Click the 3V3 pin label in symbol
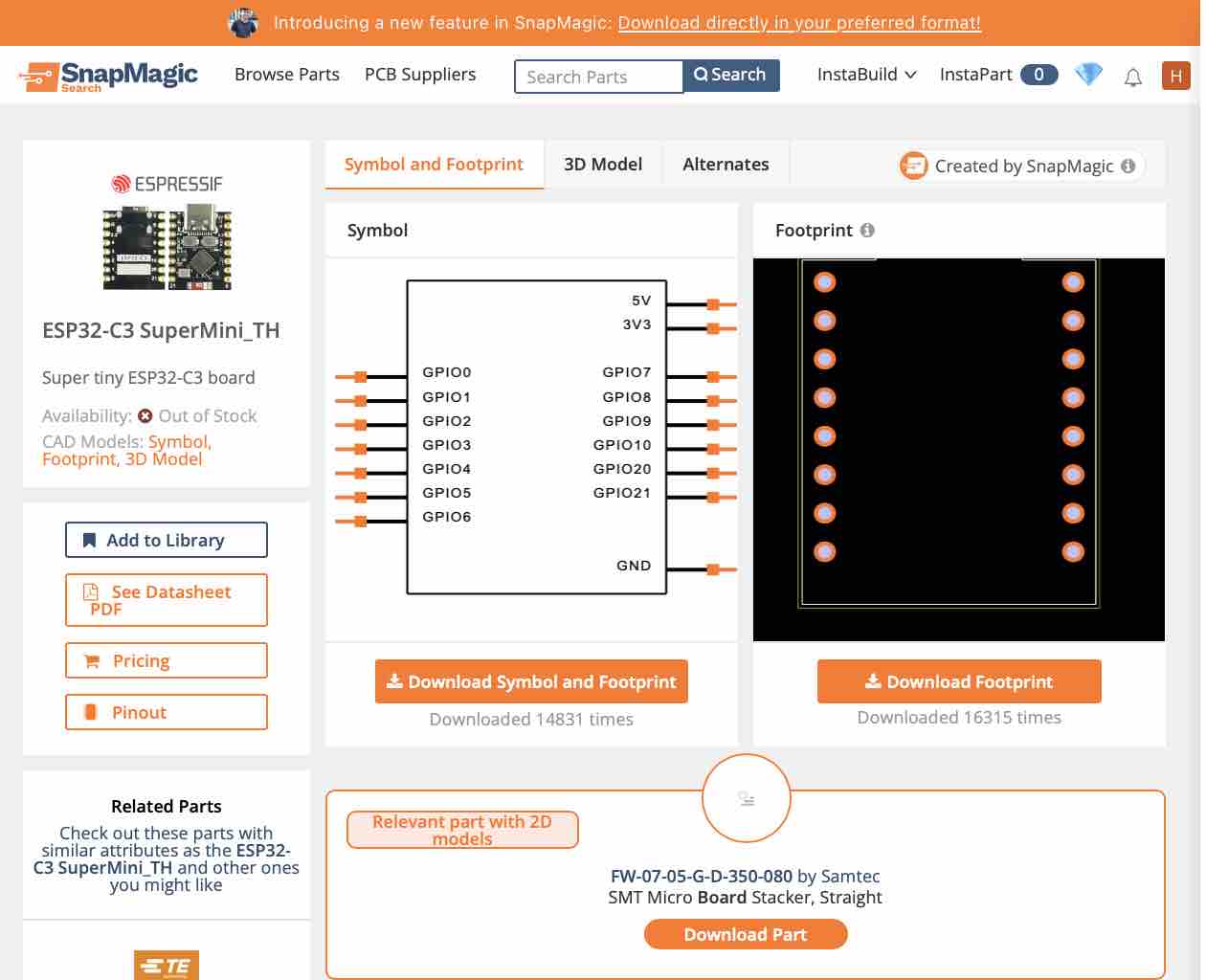The image size is (1206, 980). (636, 324)
